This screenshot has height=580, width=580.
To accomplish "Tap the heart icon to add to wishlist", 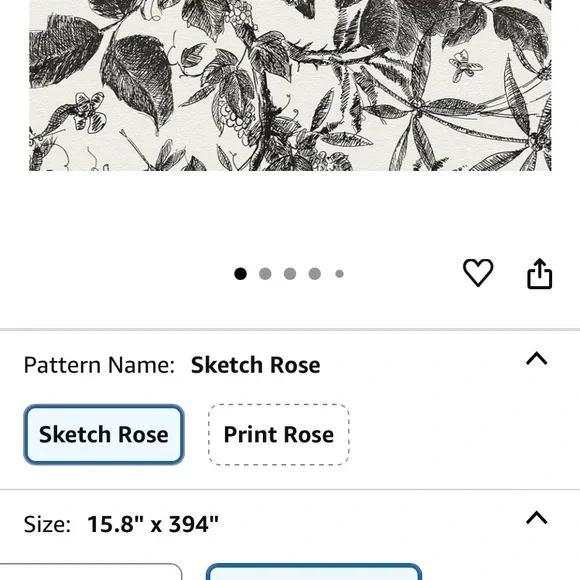I will tap(478, 273).
